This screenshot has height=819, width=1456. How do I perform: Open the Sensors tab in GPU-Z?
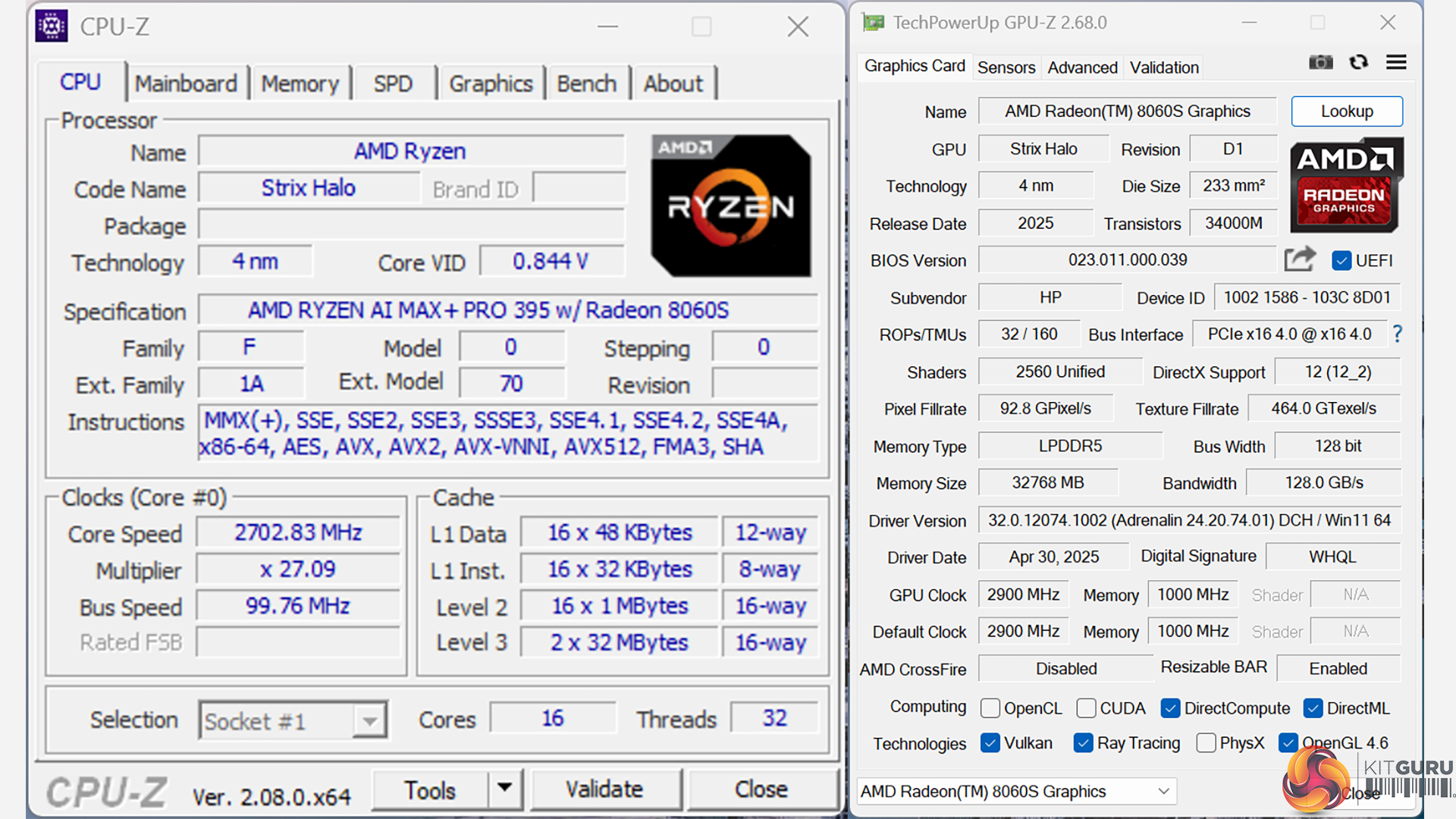1006,67
